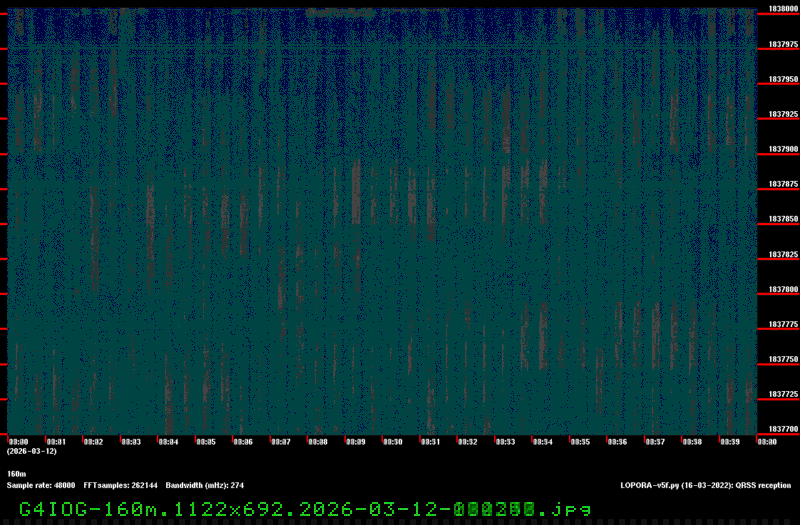
Task: Select the 1837850 frequency scale marker
Action: [783, 219]
